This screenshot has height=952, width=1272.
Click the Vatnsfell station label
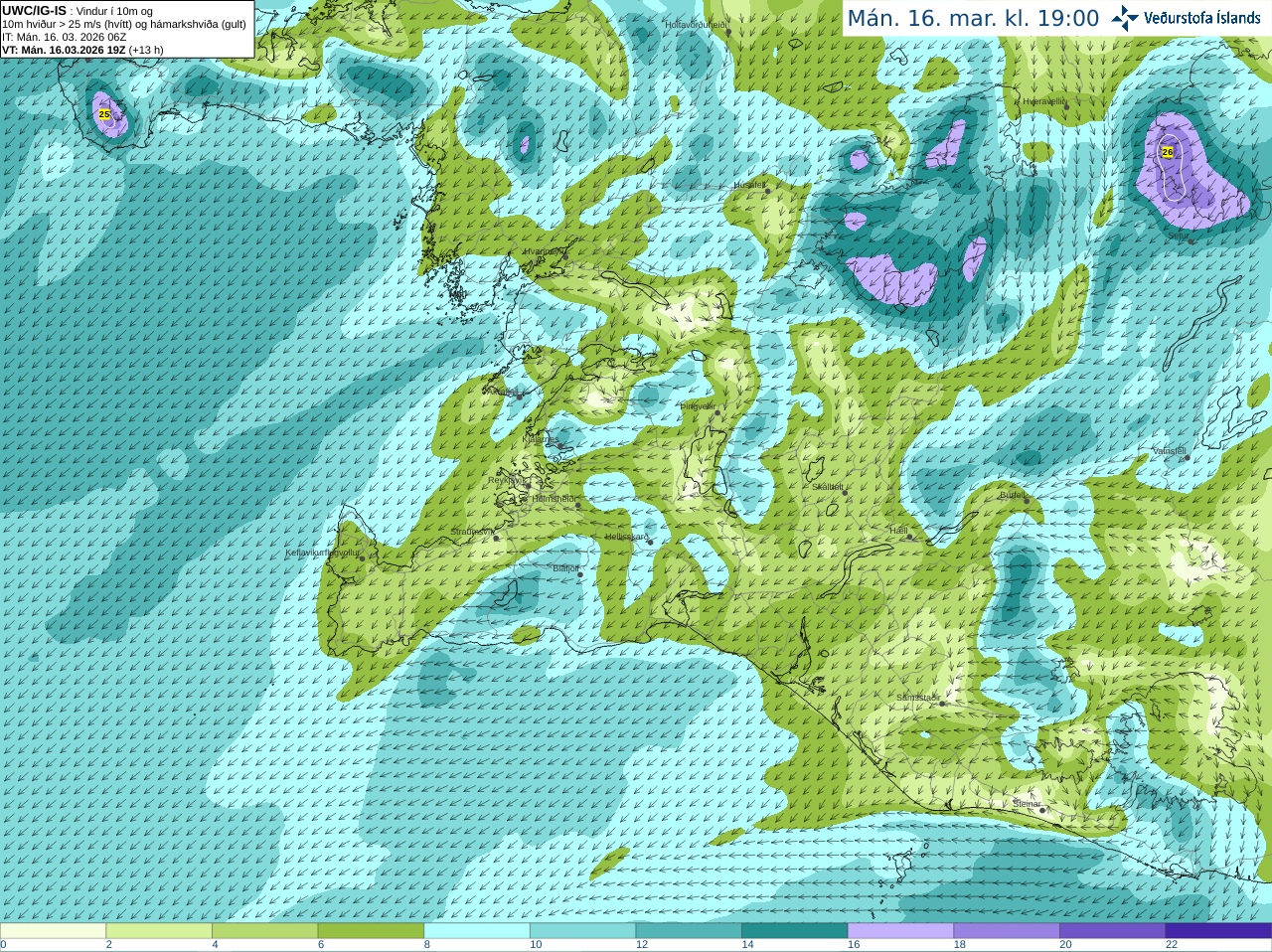click(1169, 451)
